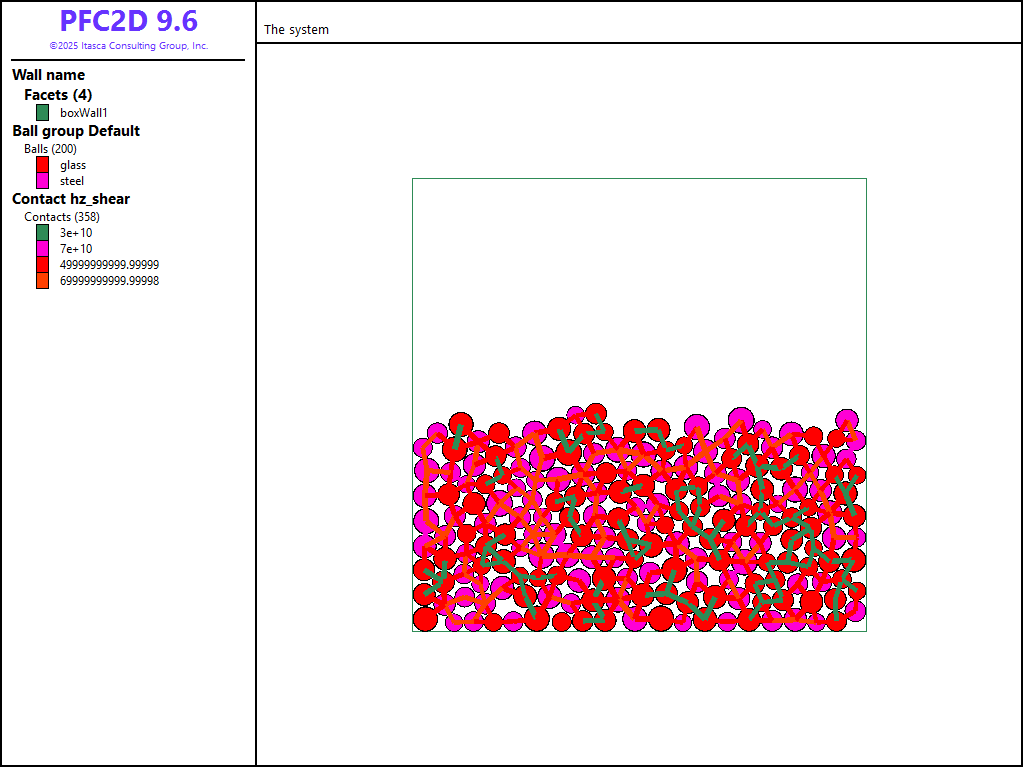Image resolution: width=1024 pixels, height=768 pixels.
Task: Click the Contacts (358) legend entry
Action: pos(62,217)
